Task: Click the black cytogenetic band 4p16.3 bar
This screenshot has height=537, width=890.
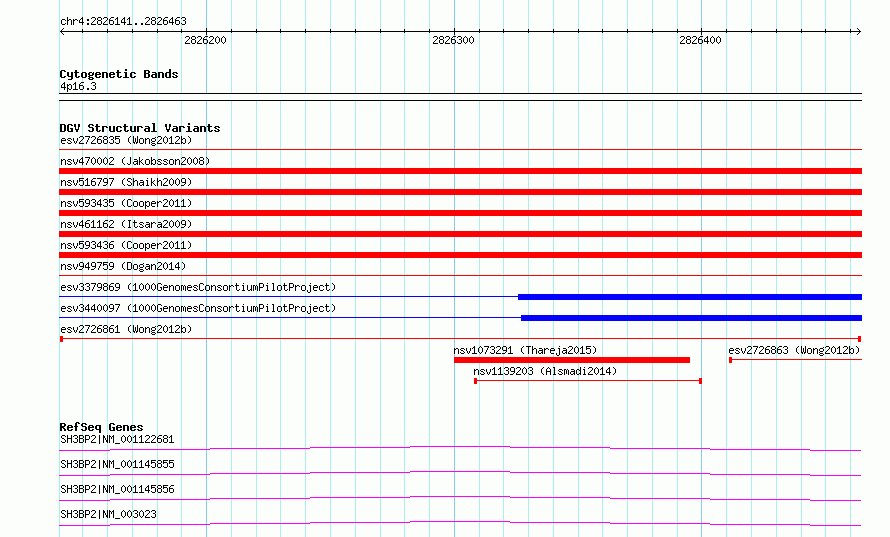Action: pyautogui.click(x=460, y=97)
